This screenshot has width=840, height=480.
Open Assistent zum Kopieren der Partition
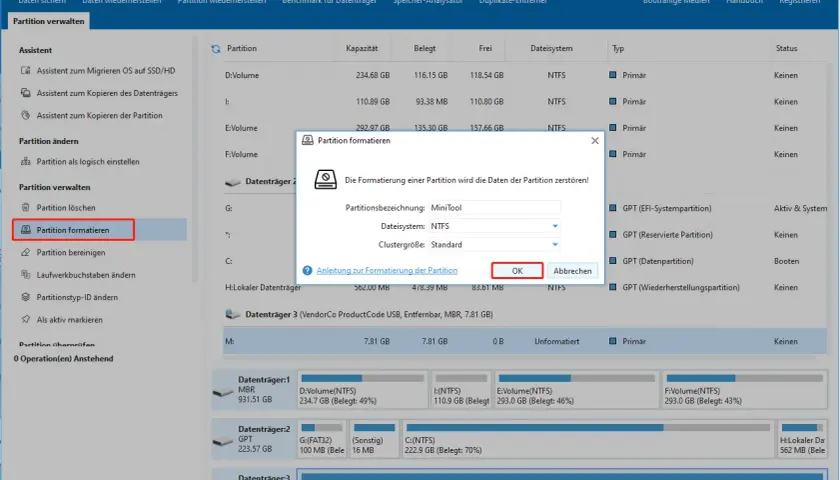pos(99,115)
